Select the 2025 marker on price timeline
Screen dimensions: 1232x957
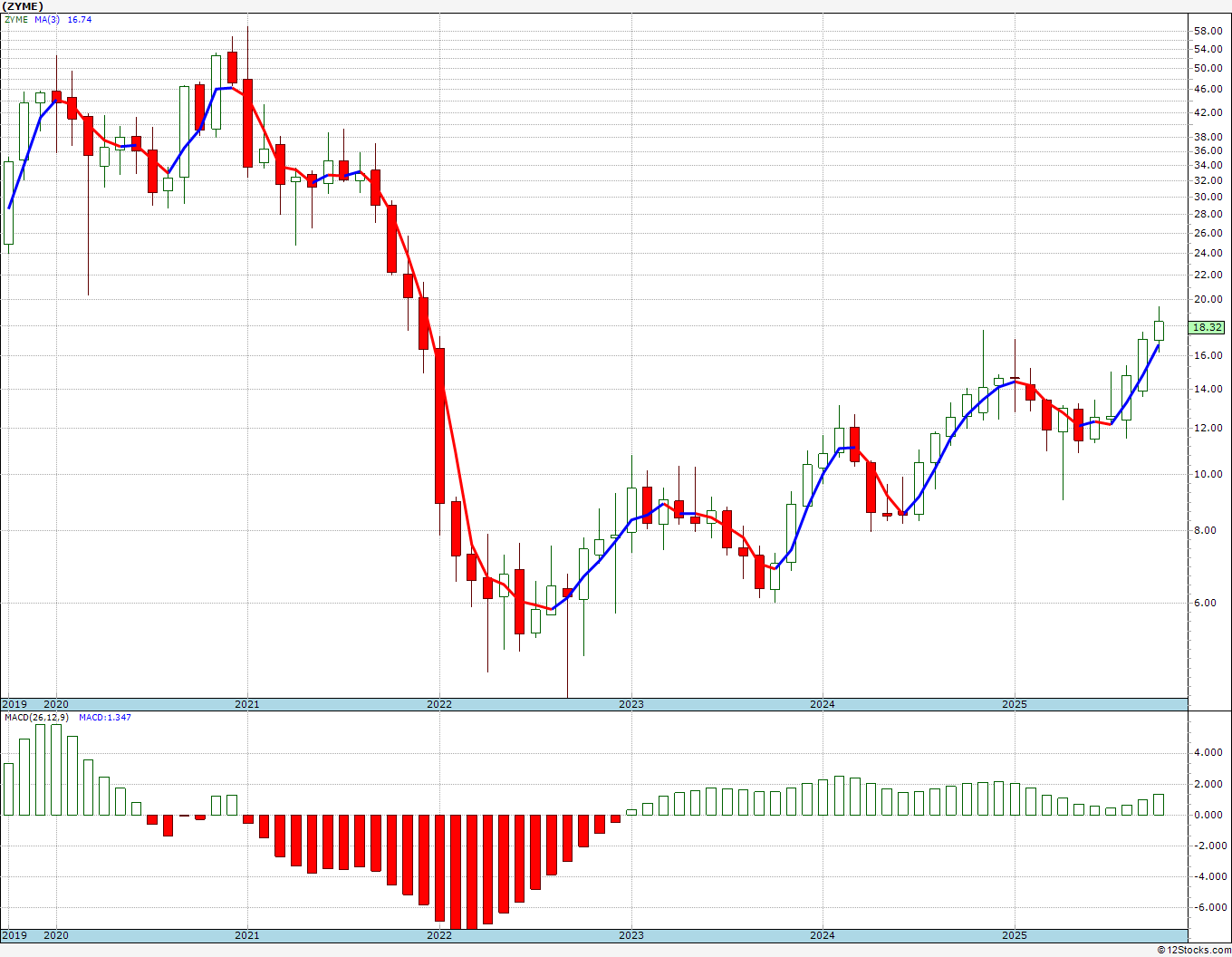point(1015,704)
